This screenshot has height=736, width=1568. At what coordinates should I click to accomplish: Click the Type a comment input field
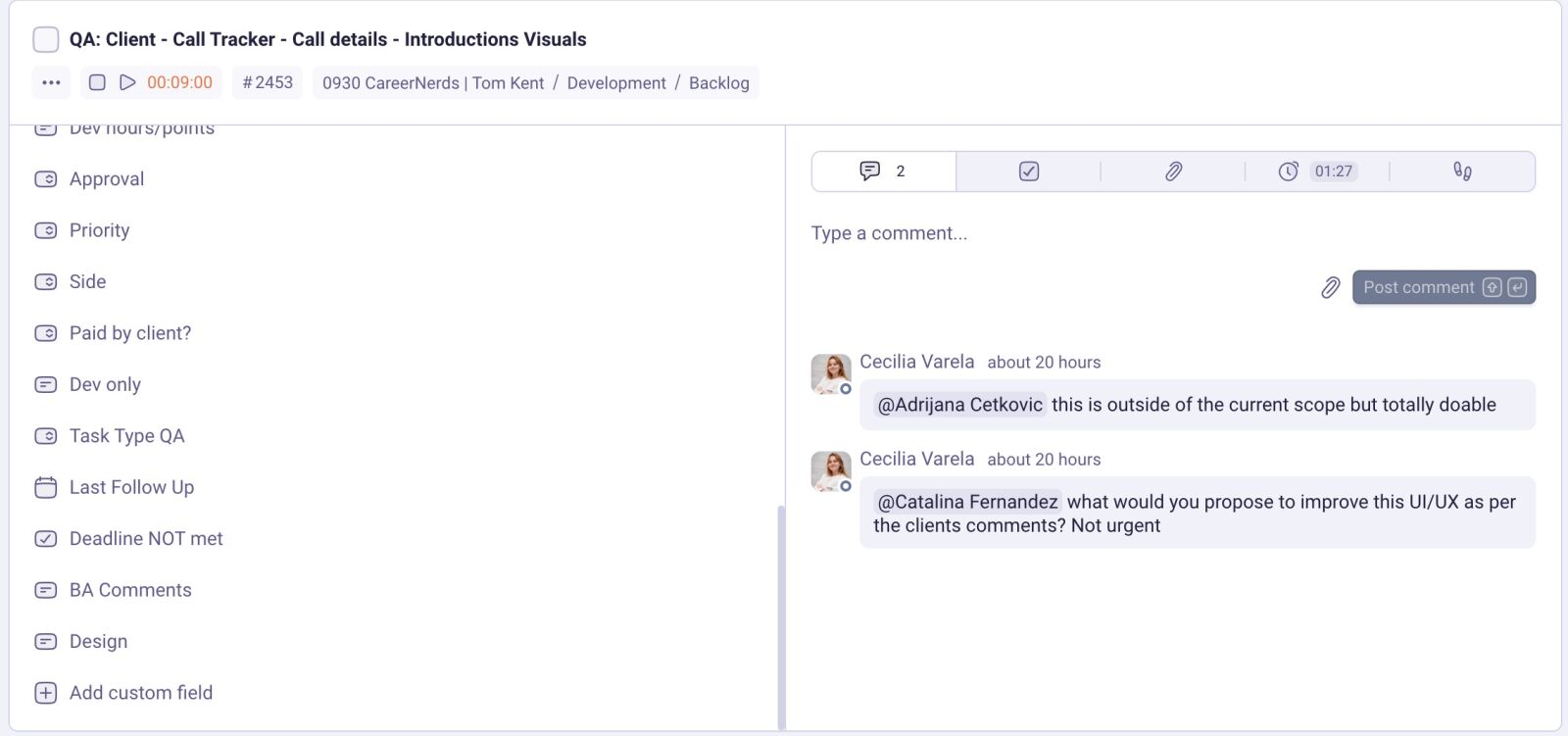(x=1078, y=233)
